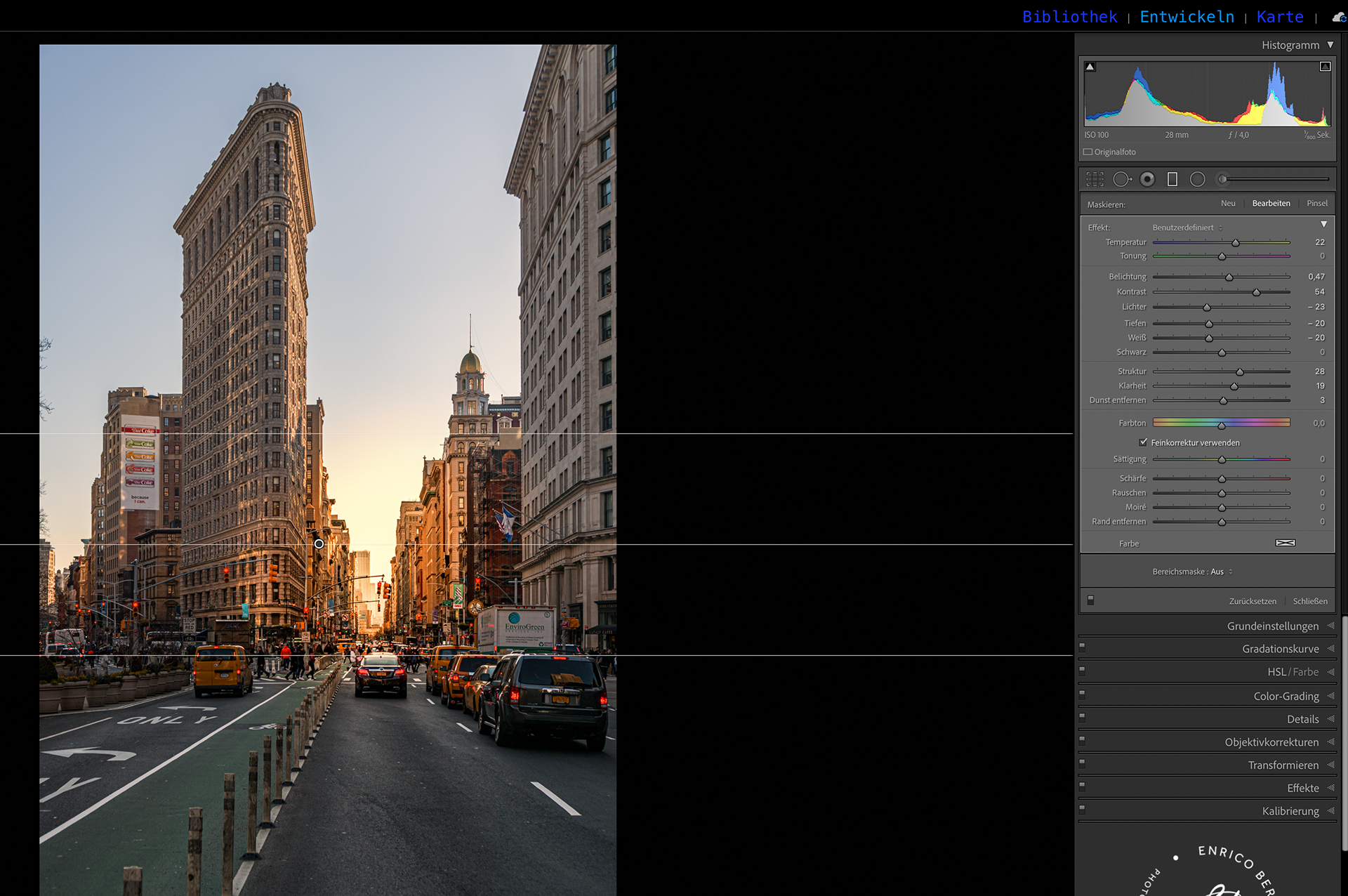
Task: Collapse the Histogramm panel
Action: (x=1330, y=45)
